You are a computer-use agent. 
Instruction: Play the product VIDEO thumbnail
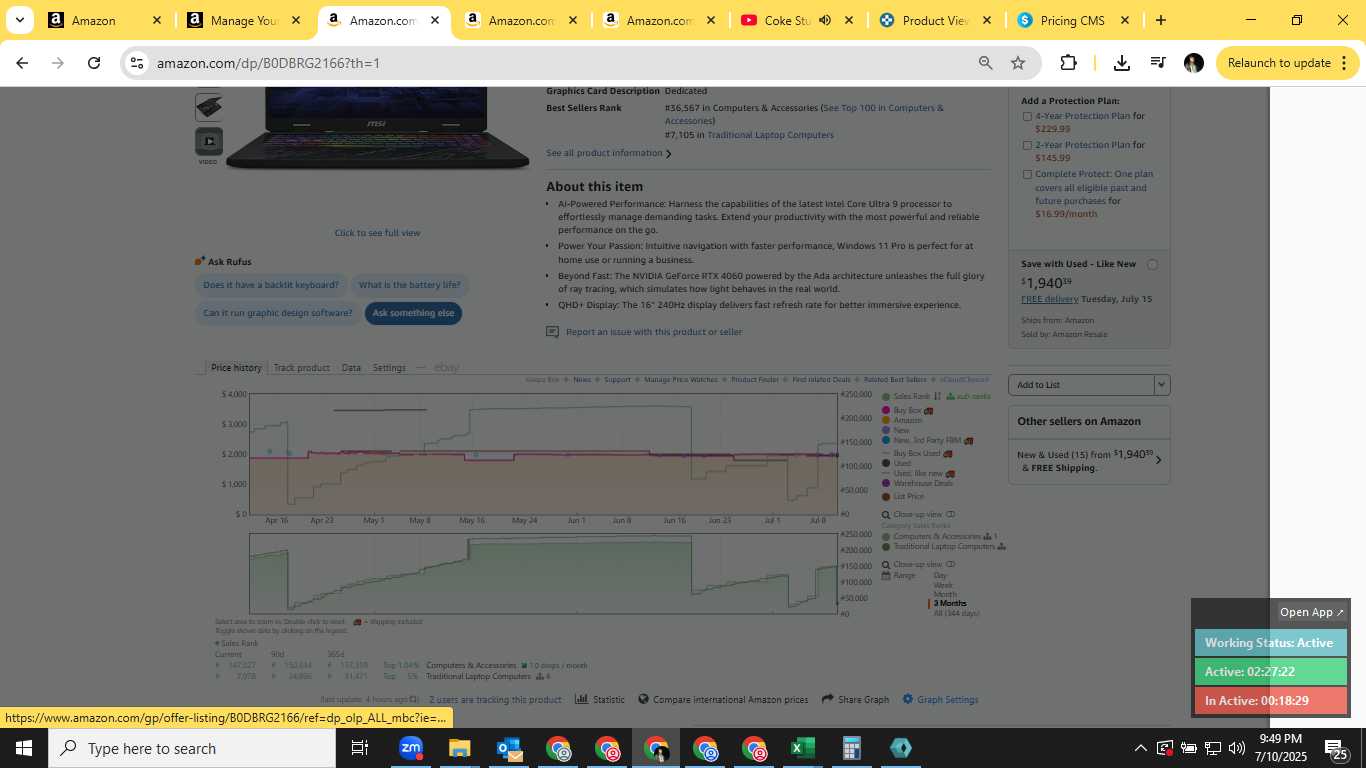(x=208, y=141)
